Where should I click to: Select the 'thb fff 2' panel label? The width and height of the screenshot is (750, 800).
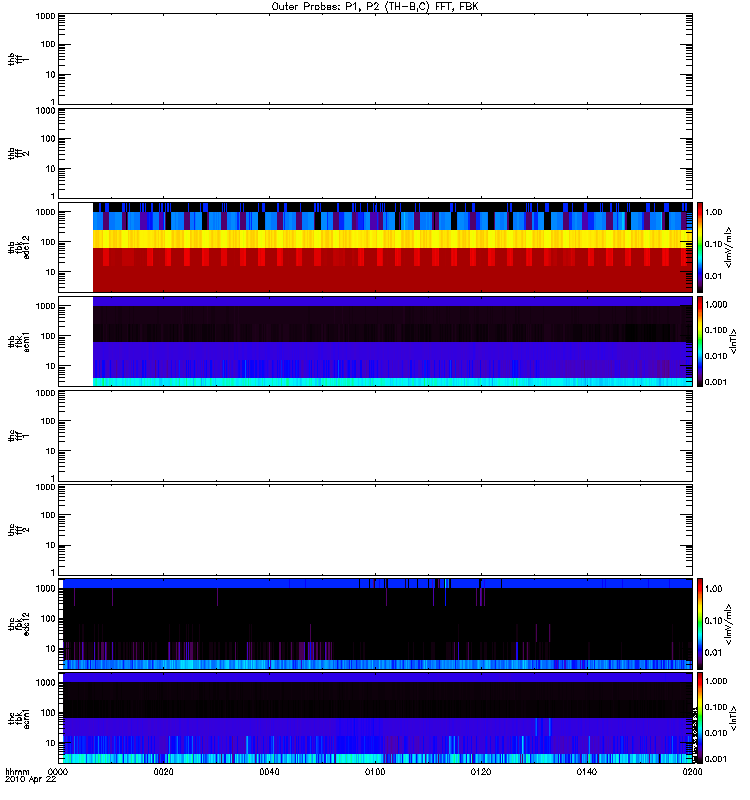tap(18, 154)
